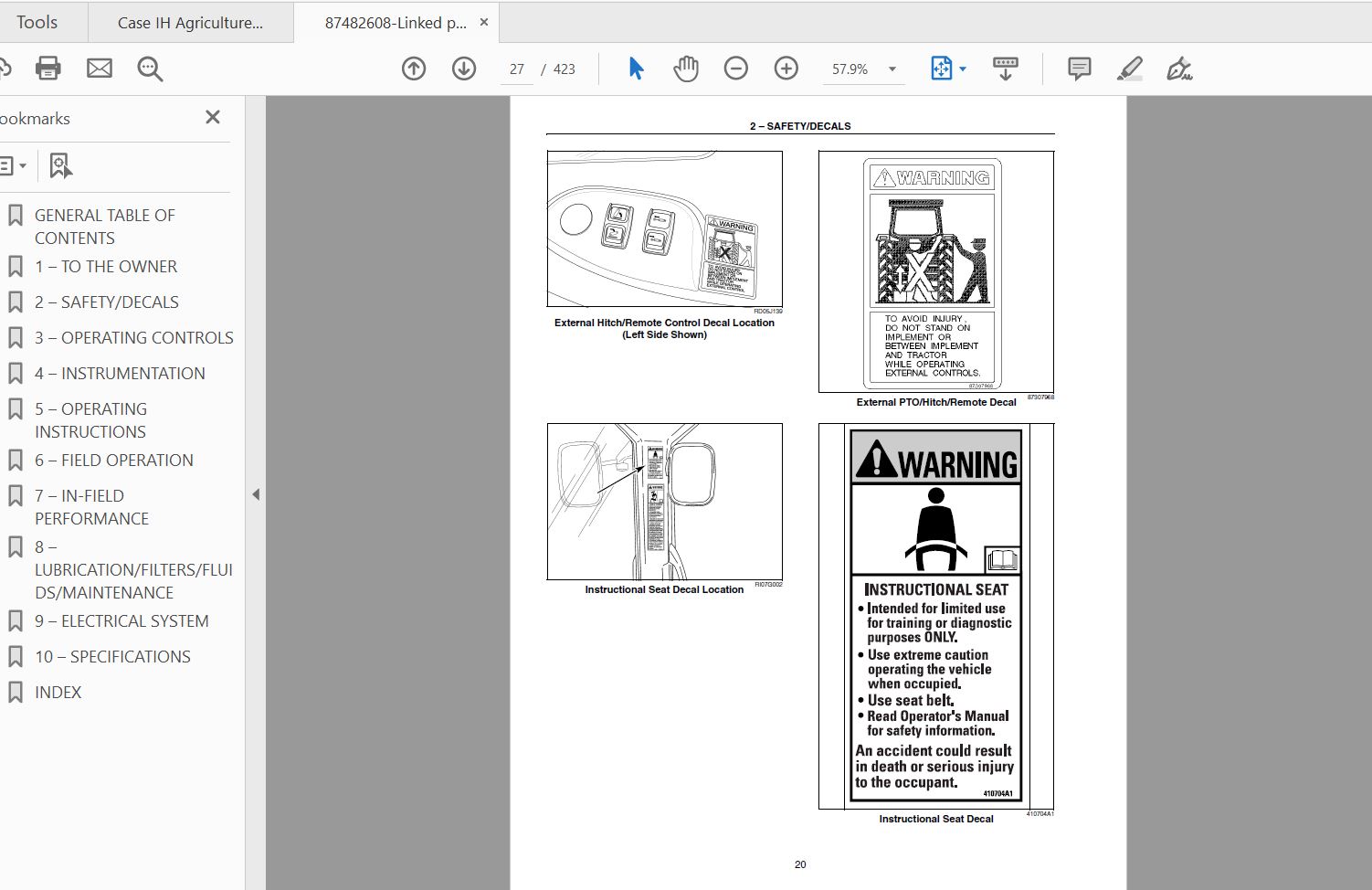The width and height of the screenshot is (1372, 890).
Task: Click the Print file icon
Action: [47, 69]
